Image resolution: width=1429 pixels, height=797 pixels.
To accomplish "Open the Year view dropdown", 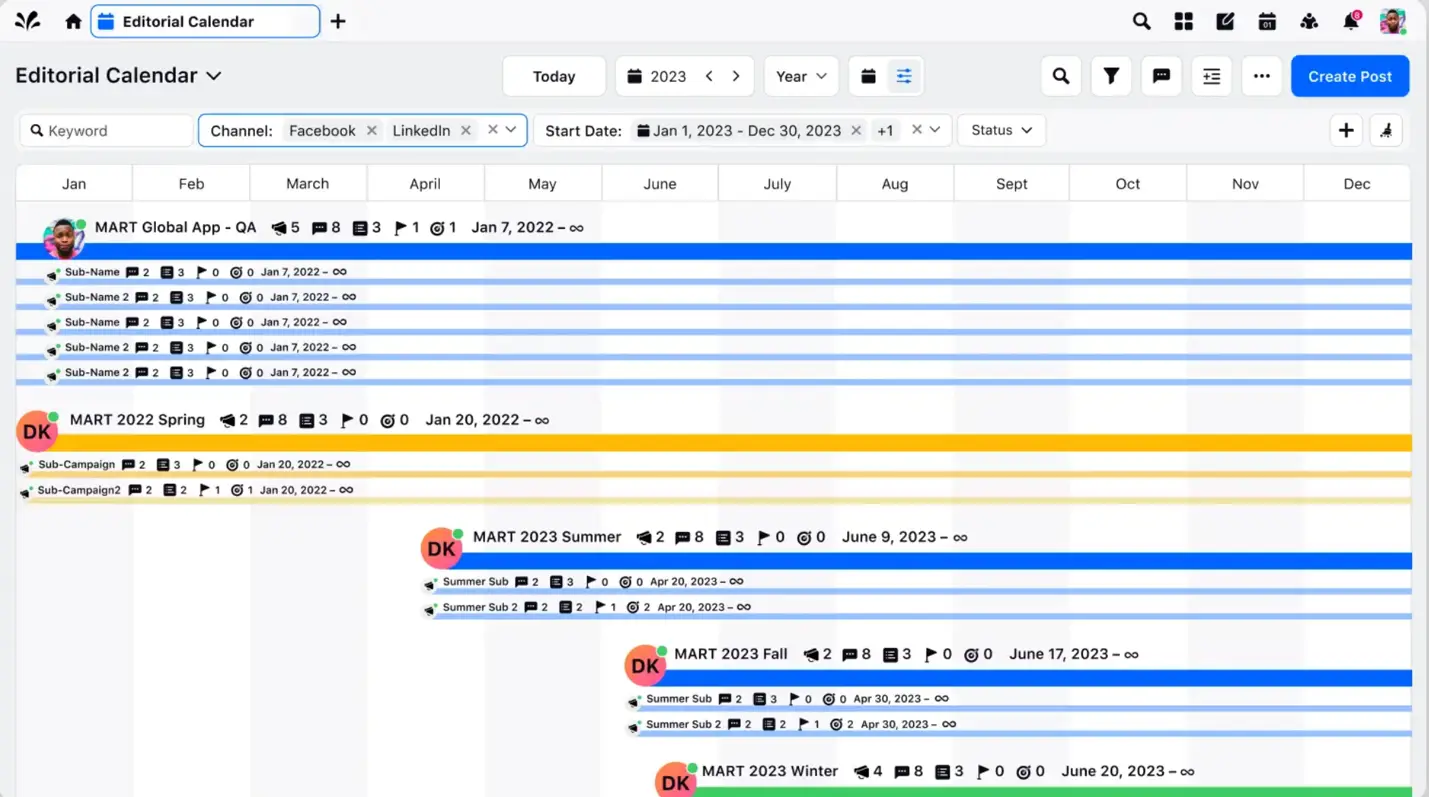I will 801,76.
